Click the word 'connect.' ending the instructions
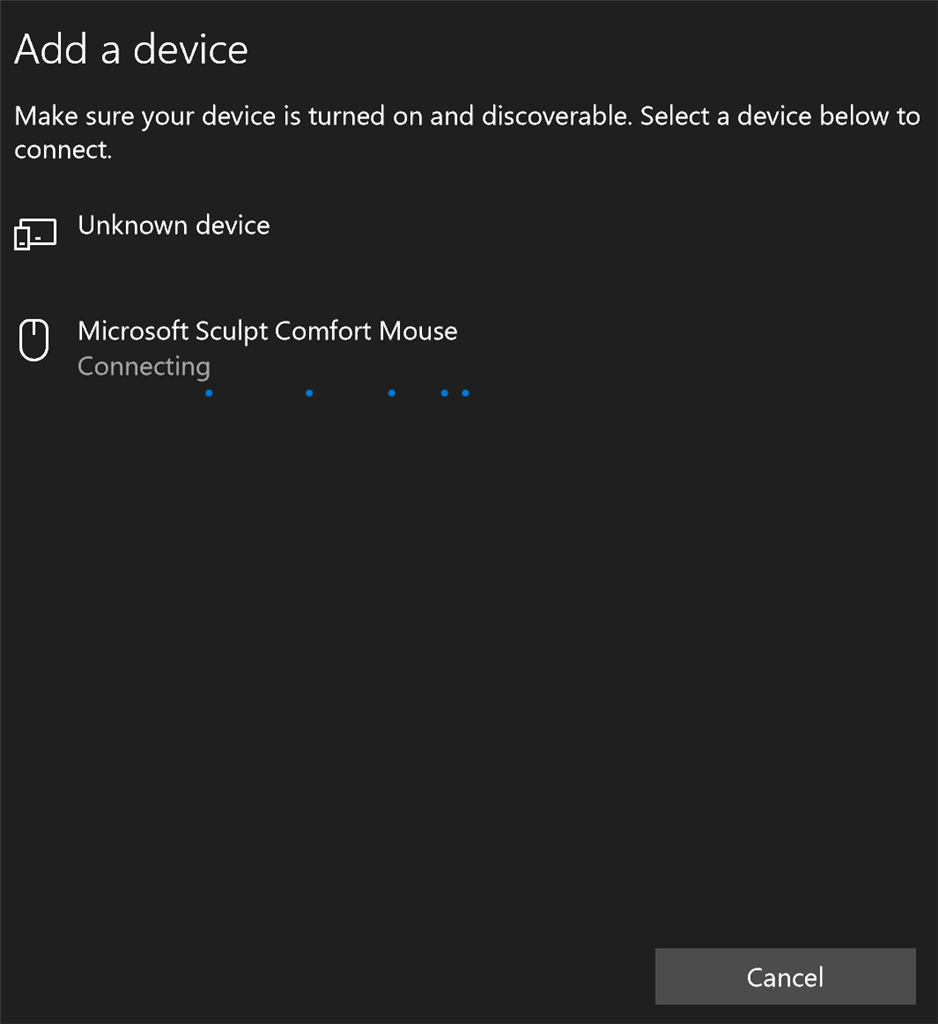Screen dimensions: 938x1024 point(63,151)
